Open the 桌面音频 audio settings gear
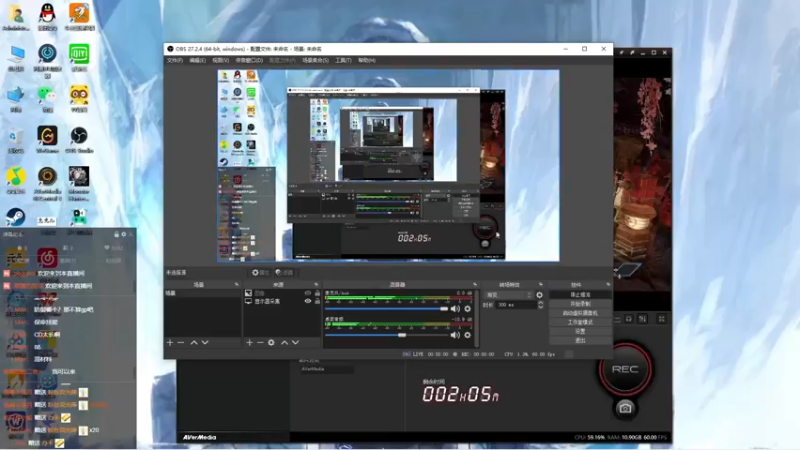Image resolution: width=800 pixels, height=450 pixels. pyautogui.click(x=467, y=335)
